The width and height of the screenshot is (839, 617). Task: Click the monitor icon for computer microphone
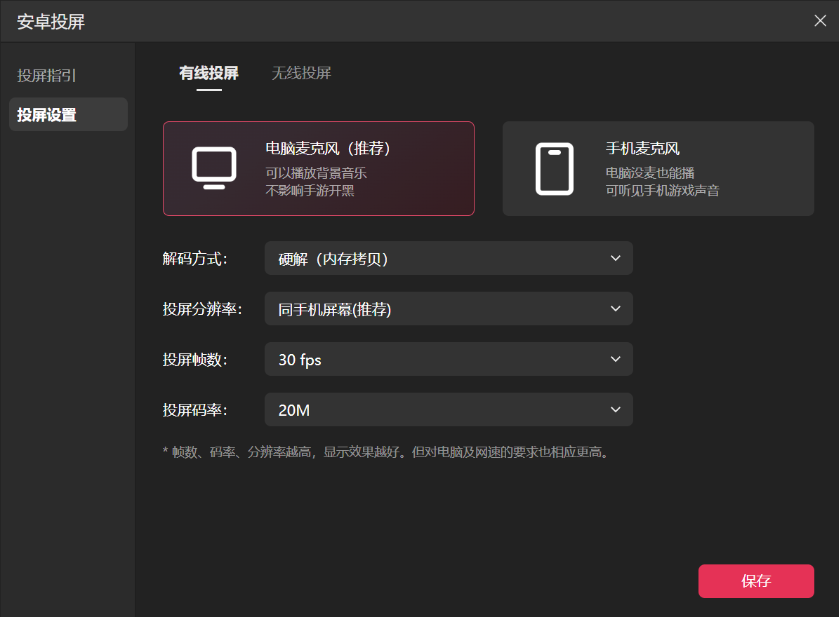(213, 168)
